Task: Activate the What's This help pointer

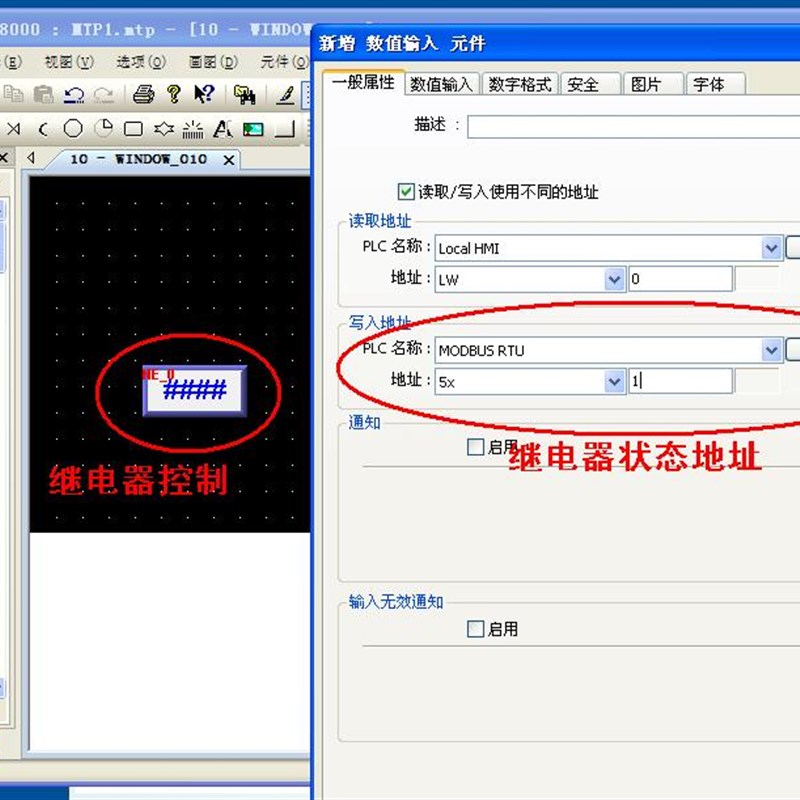Action: 204,94
